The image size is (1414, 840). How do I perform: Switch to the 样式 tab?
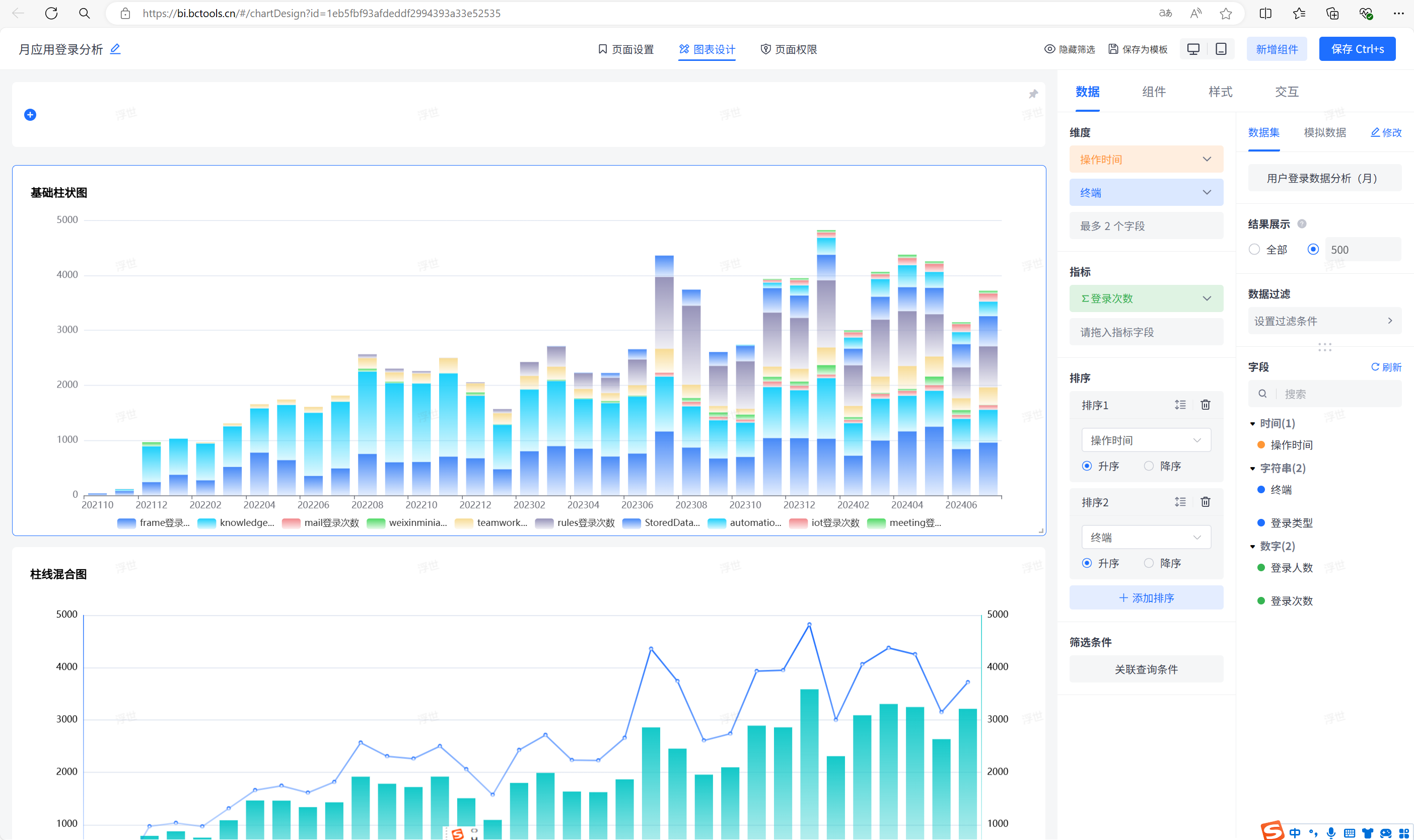(x=1220, y=92)
